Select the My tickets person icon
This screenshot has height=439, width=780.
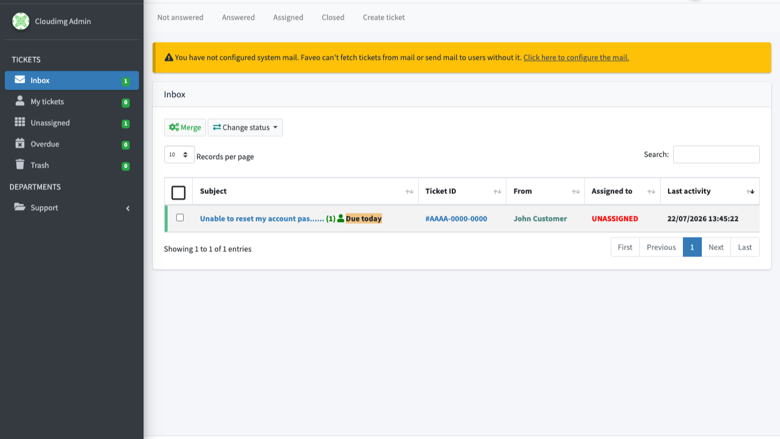click(x=20, y=101)
